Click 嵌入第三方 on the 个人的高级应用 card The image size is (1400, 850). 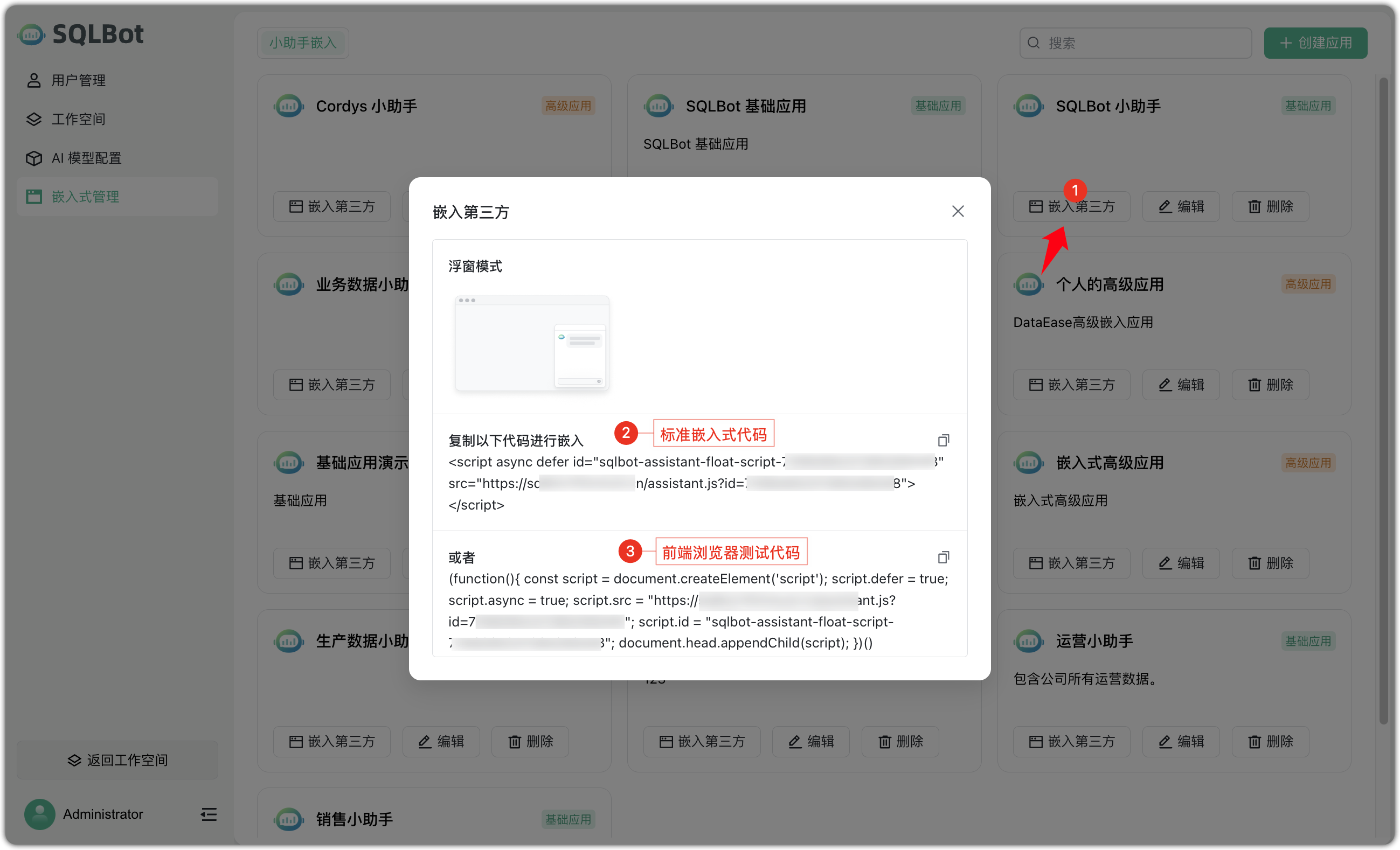click(1071, 385)
